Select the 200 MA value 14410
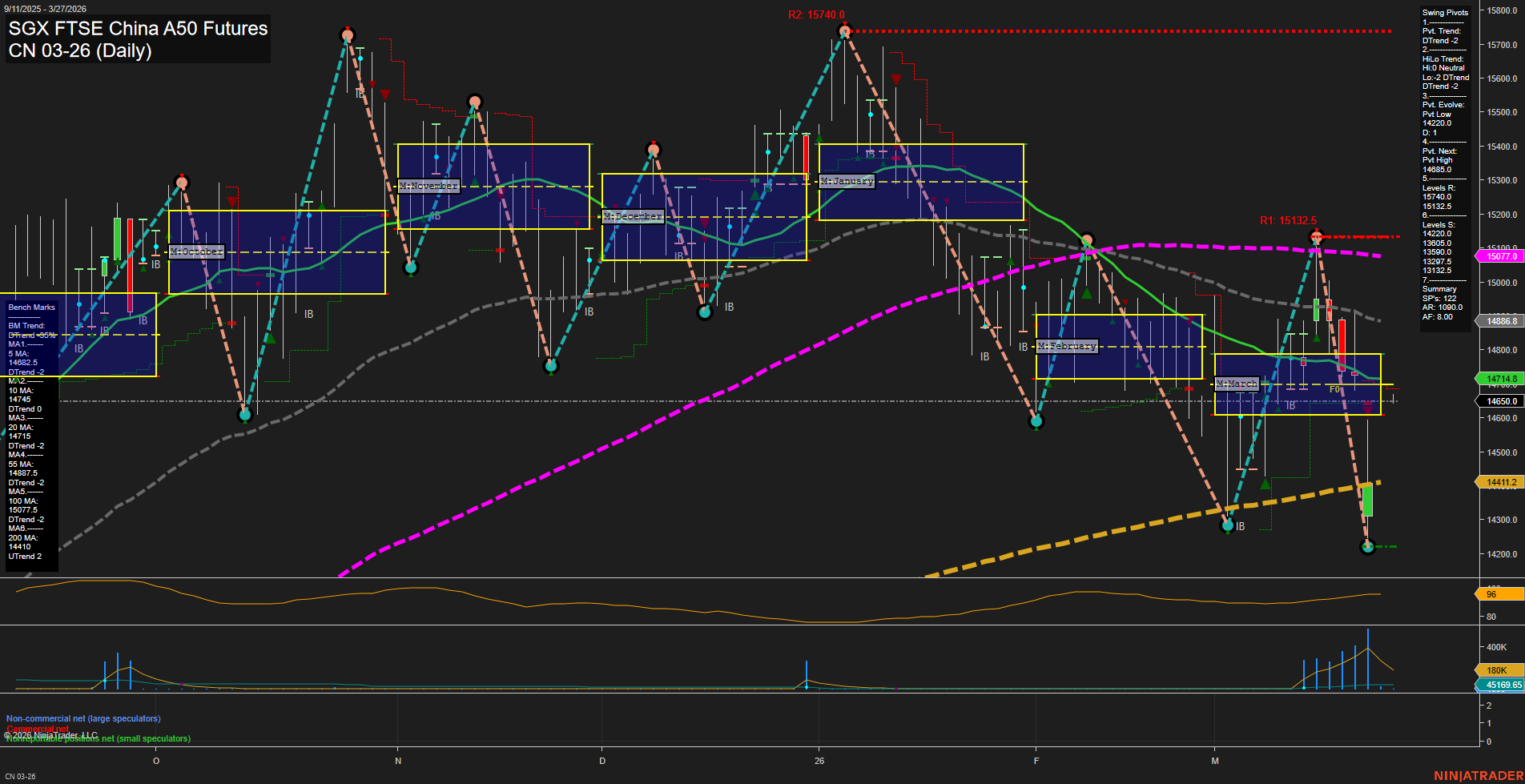Image resolution: width=1525 pixels, height=784 pixels. pos(20,547)
